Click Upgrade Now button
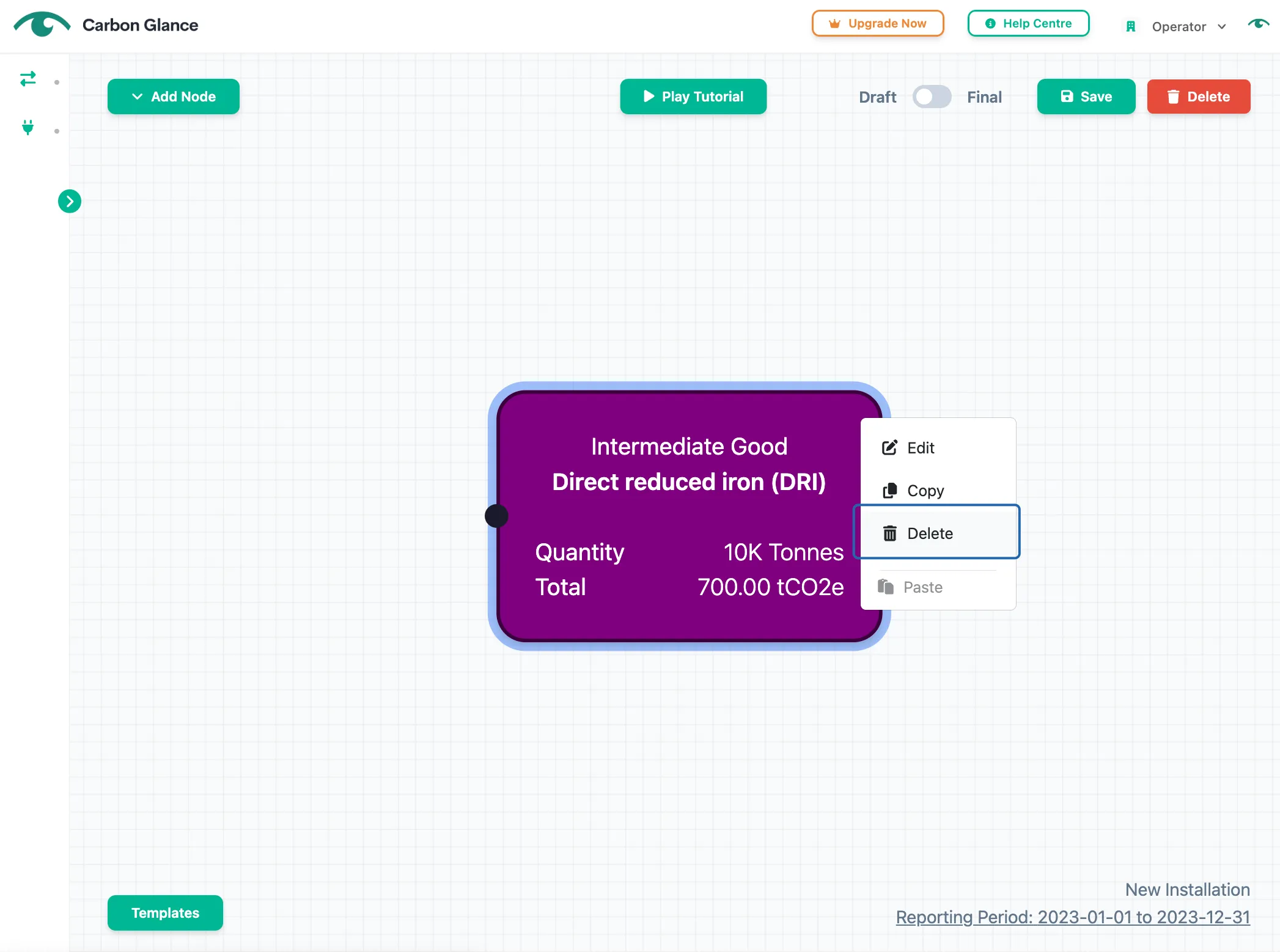The height and width of the screenshot is (952, 1280). coord(878,23)
